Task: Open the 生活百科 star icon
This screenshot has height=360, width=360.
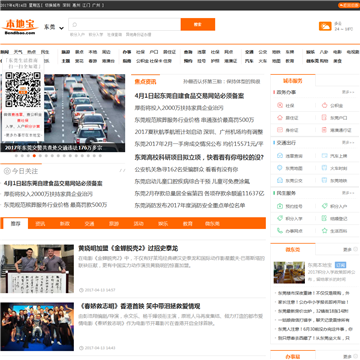Action: pos(324,230)
